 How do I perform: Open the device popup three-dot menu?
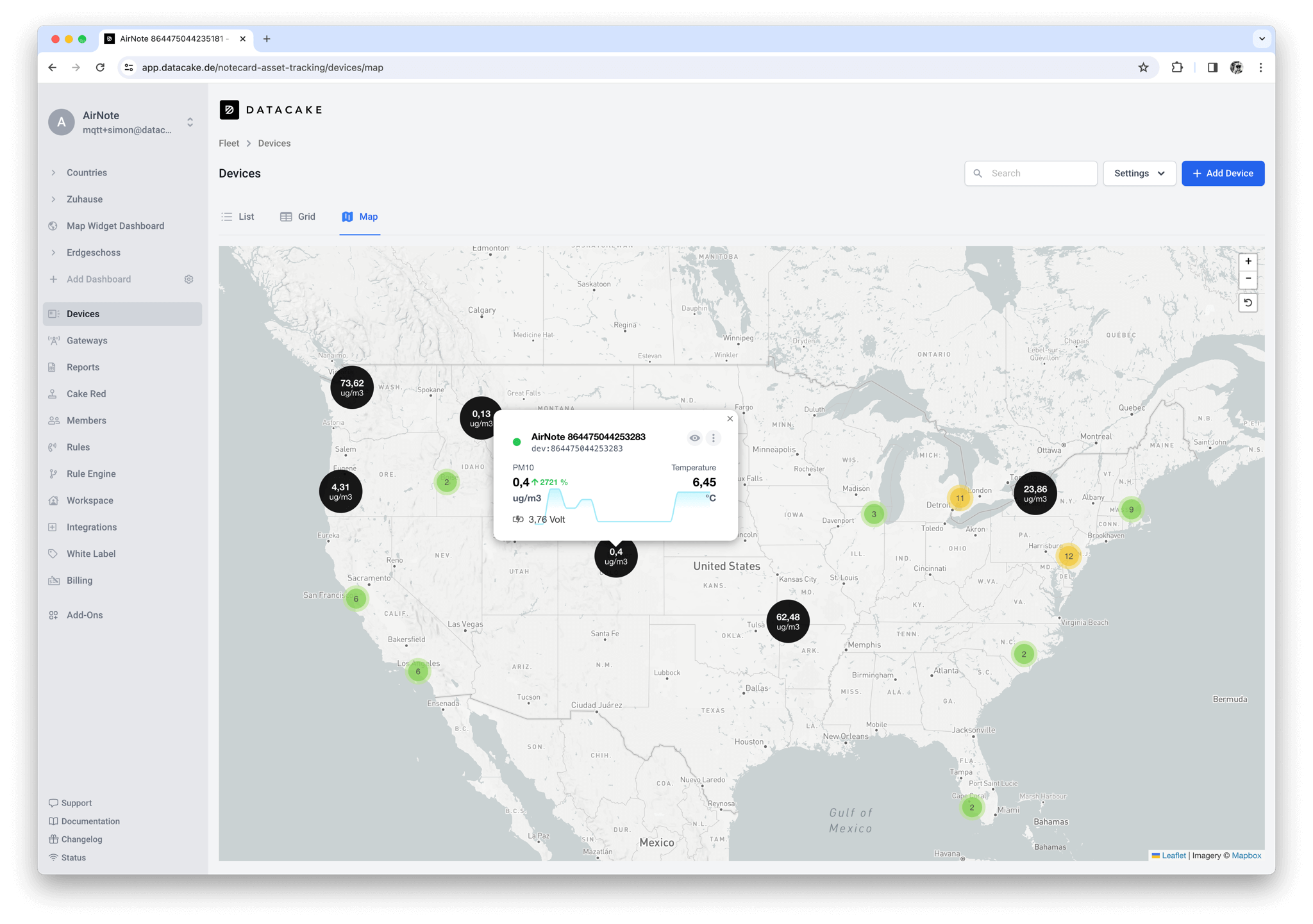pyautogui.click(x=713, y=438)
